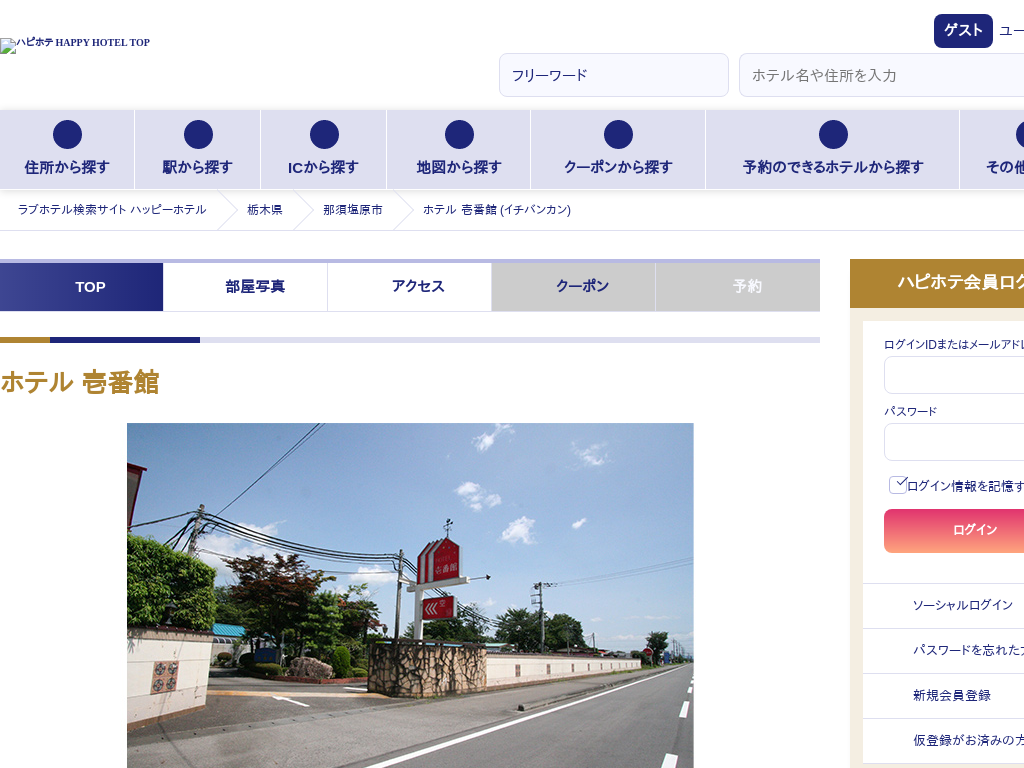Select the ゲスト user badge

pyautogui.click(x=963, y=31)
